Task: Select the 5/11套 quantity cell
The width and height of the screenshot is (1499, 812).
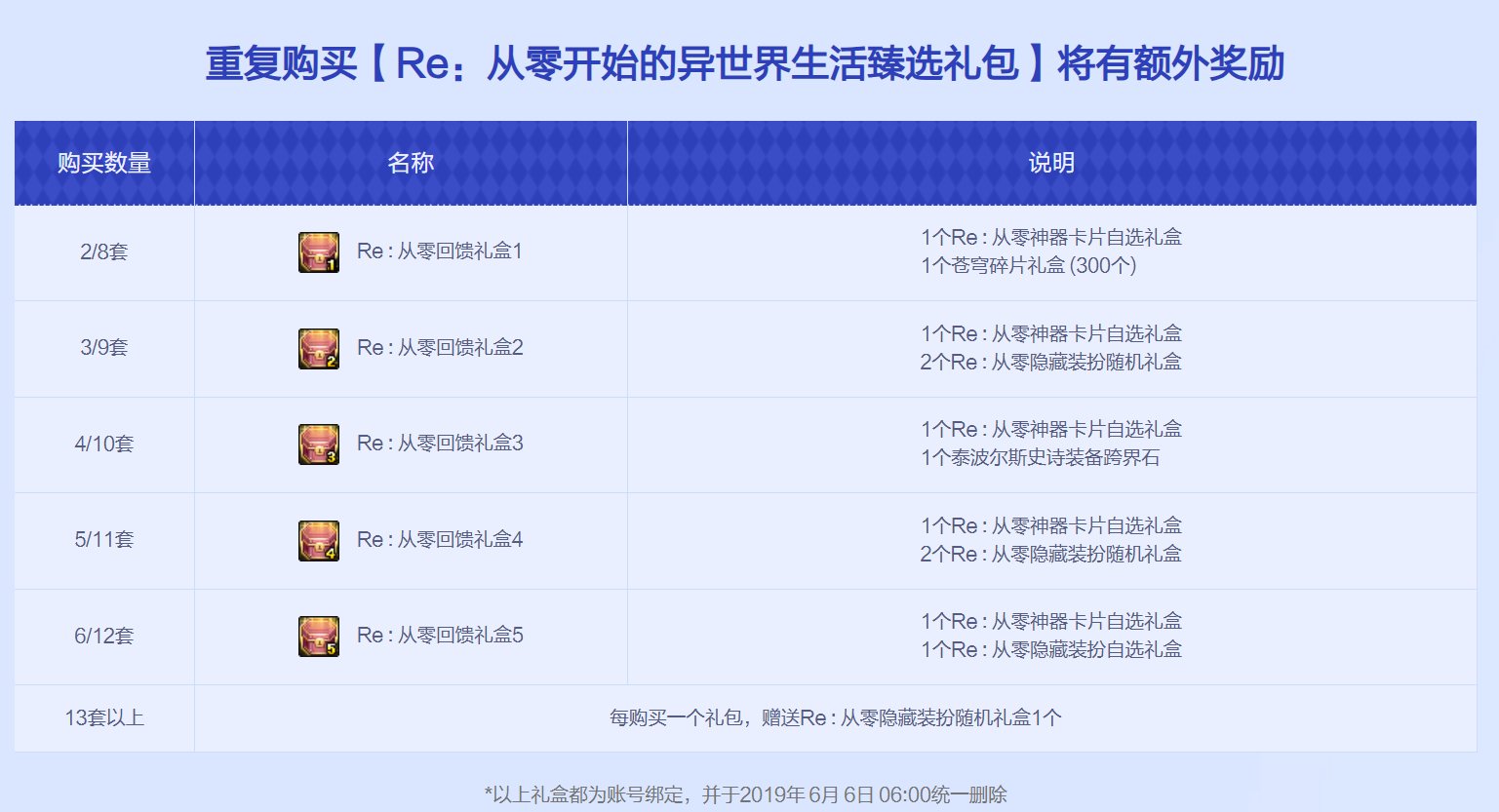Action: click(x=104, y=540)
